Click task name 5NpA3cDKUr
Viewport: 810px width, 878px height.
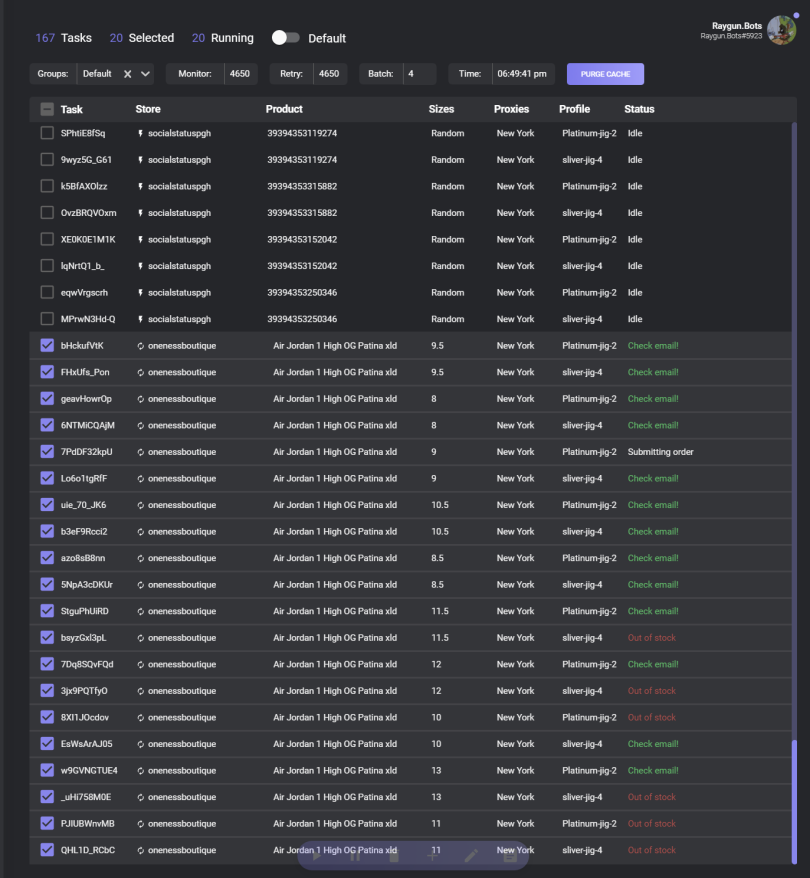(87, 585)
